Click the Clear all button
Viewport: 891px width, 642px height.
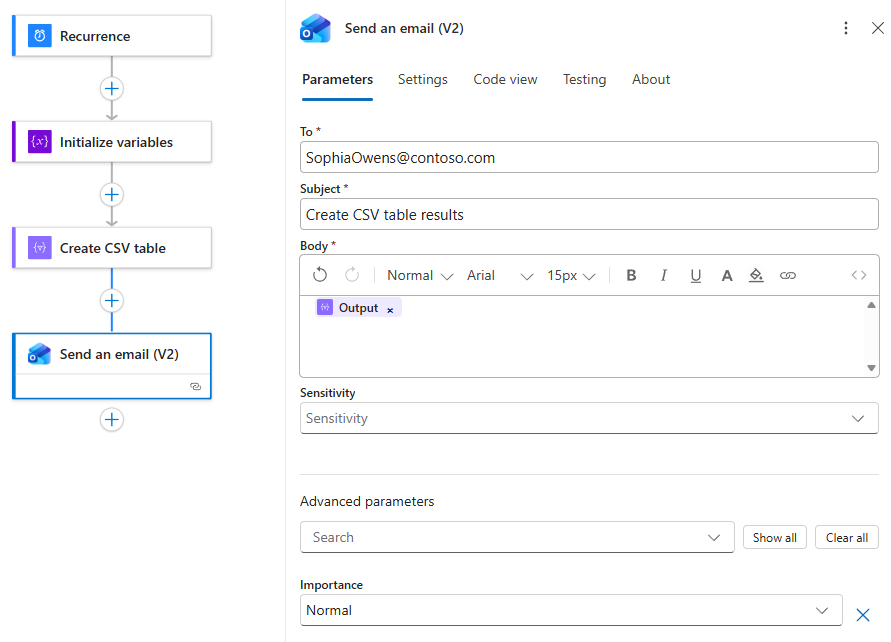point(847,537)
